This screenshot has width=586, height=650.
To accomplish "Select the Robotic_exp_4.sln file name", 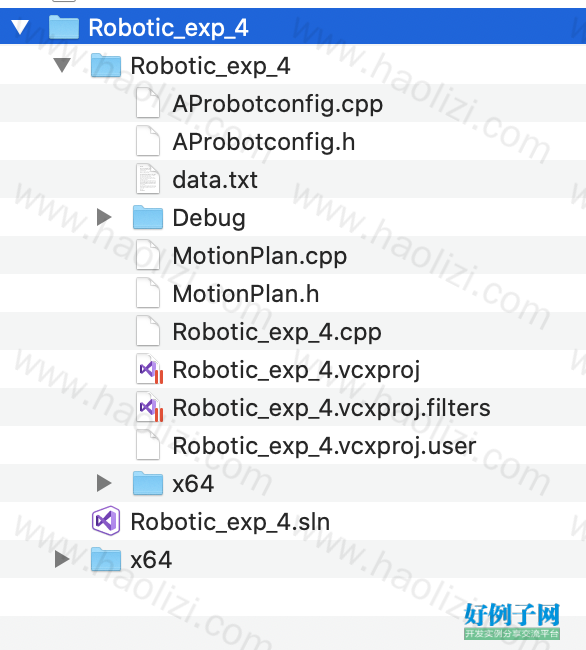I will click(x=230, y=522).
